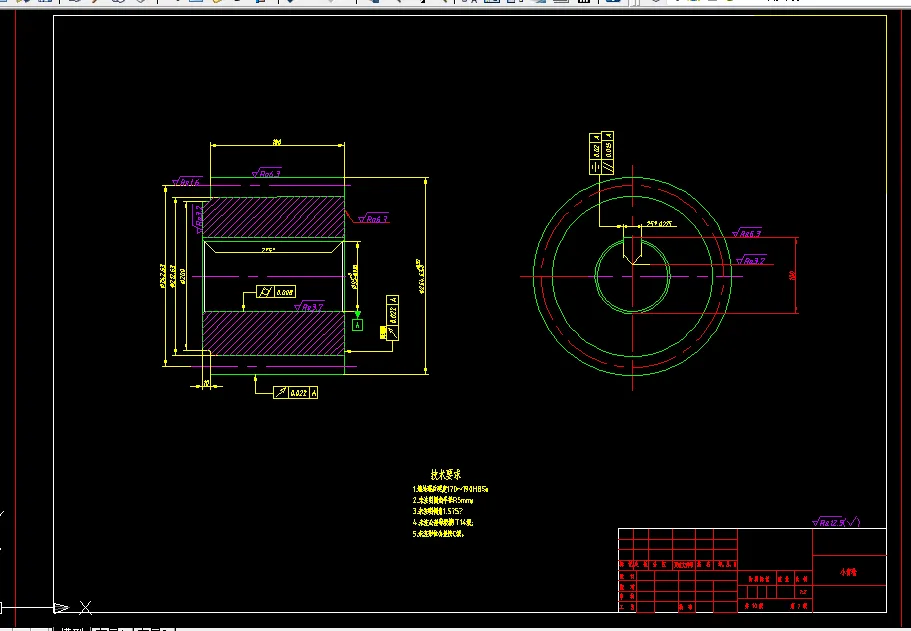Click technical note line 1 with 170 HBS hardness

[450, 489]
